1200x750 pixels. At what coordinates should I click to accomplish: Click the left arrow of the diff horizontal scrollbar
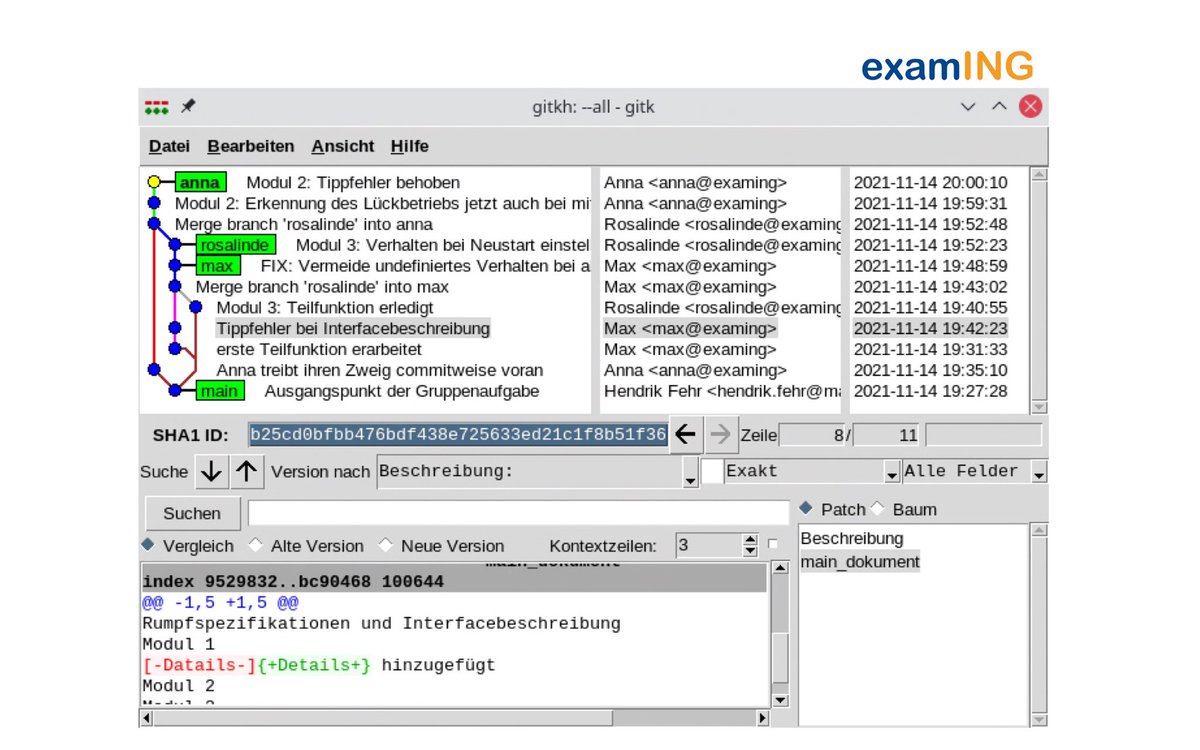point(147,717)
